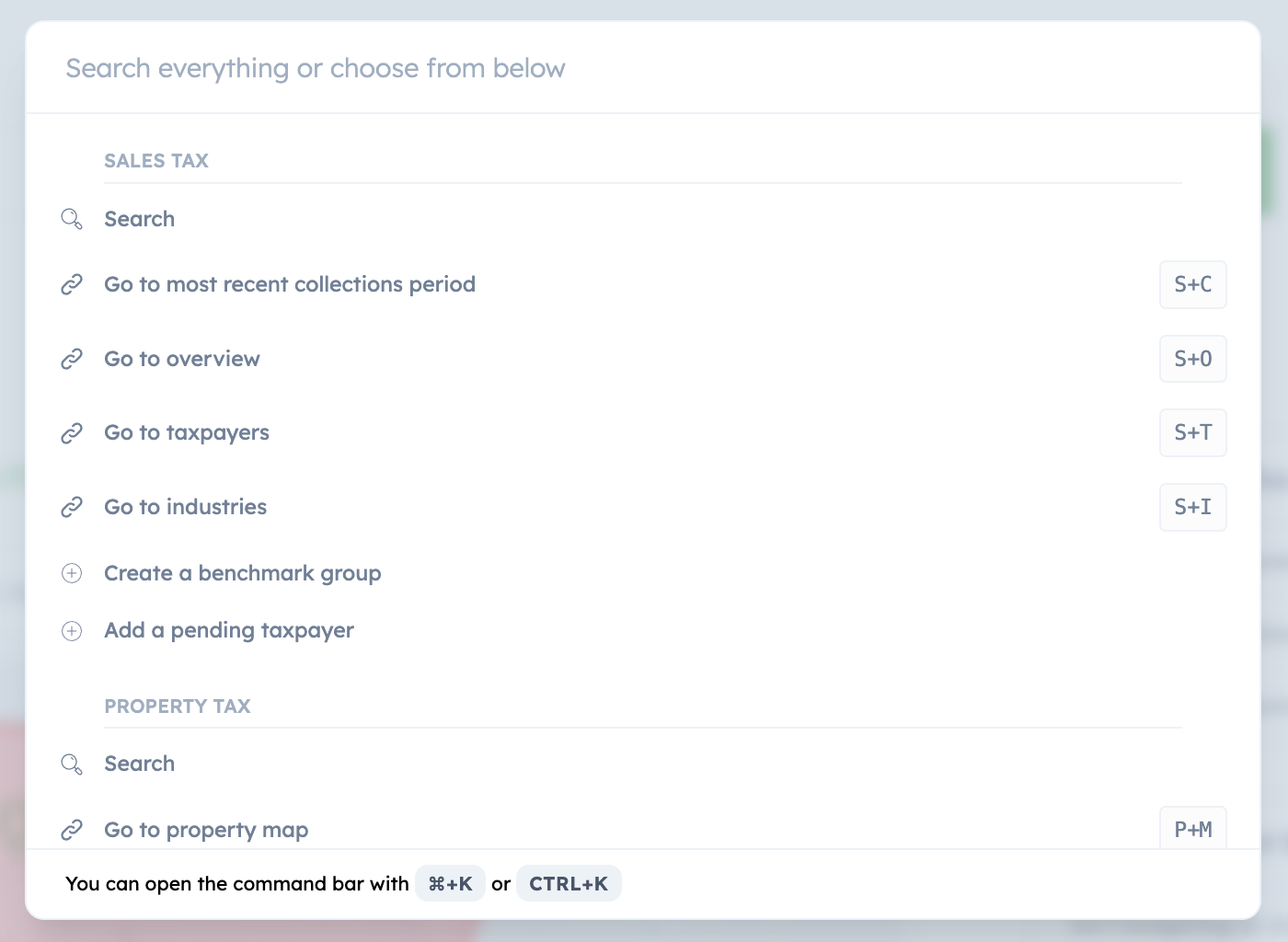Click plus icon for Create a benchmark group
1288x942 pixels.
[72, 573]
